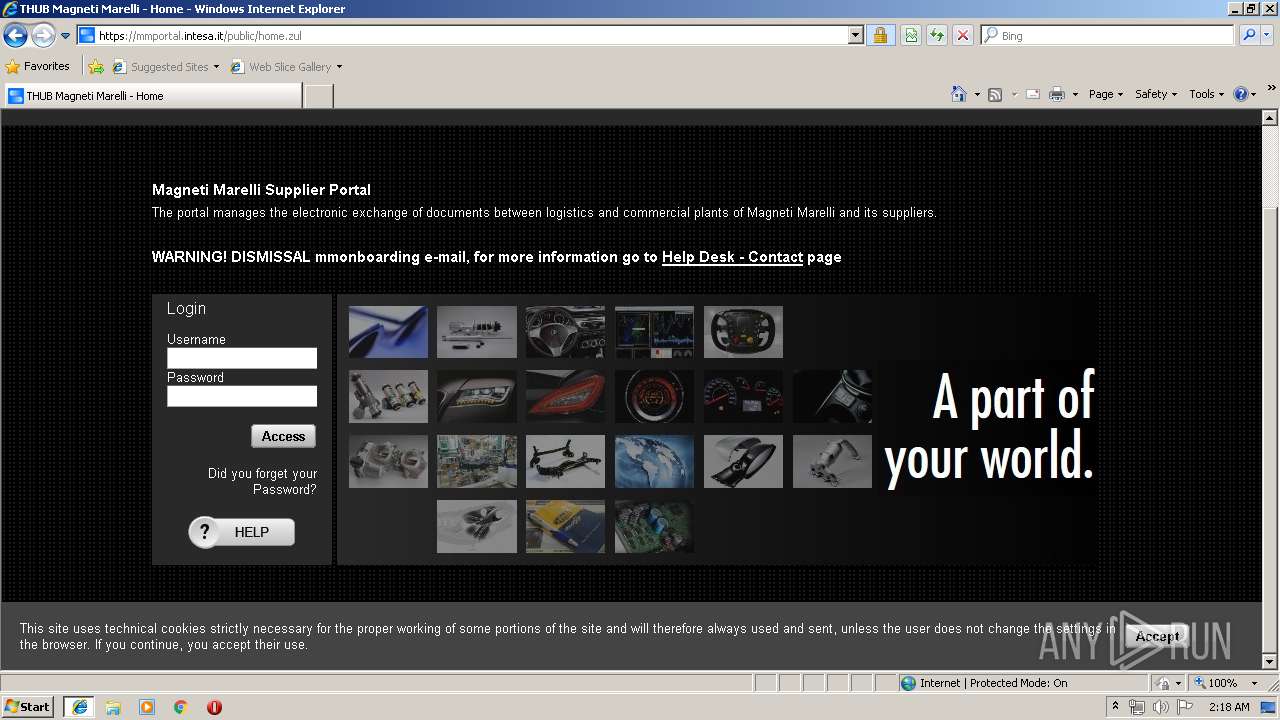1280x720 pixels.
Task: Open the Safety menu
Action: pos(1155,94)
